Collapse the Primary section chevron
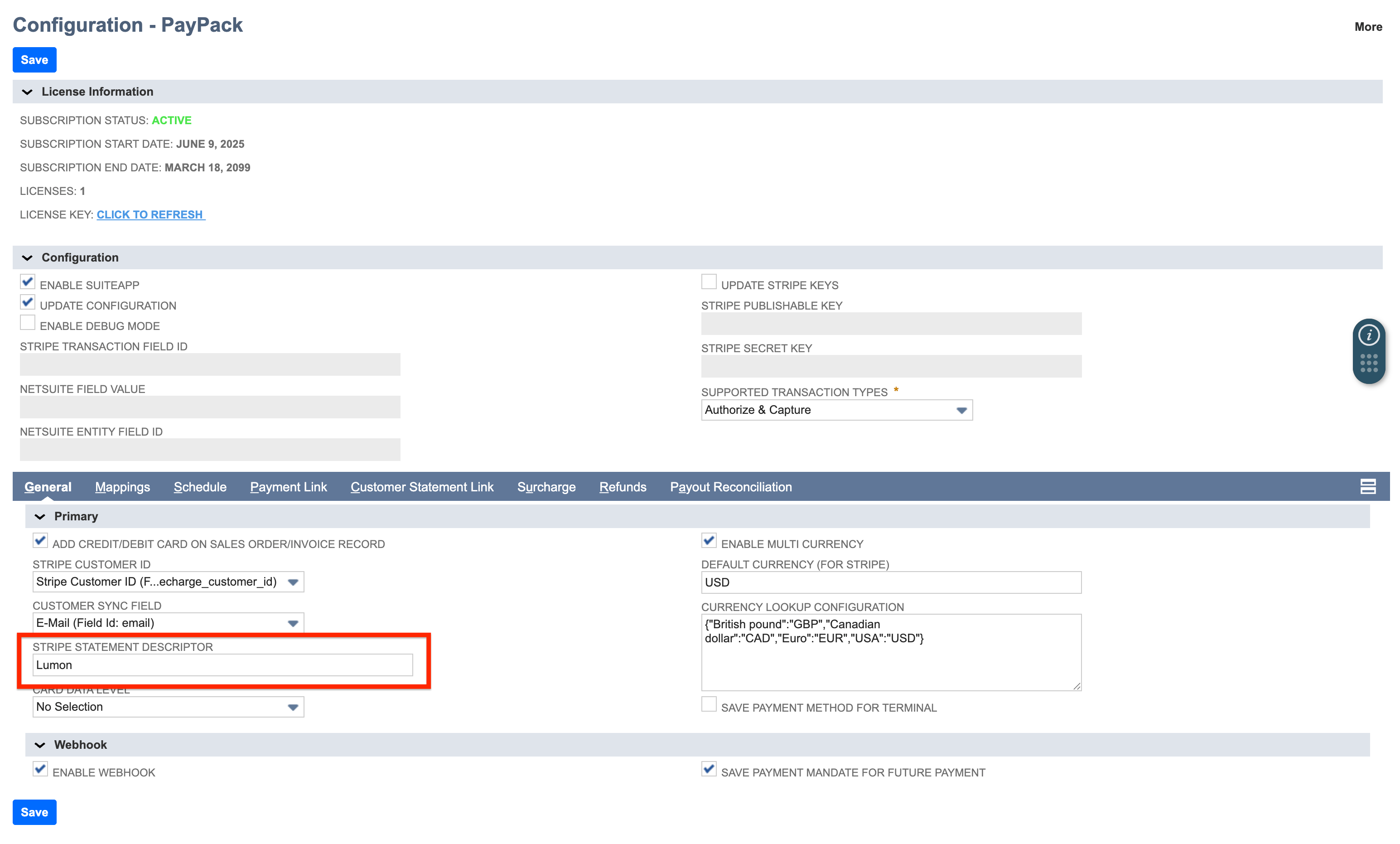Screen dimensions: 1400x844 click(40, 516)
